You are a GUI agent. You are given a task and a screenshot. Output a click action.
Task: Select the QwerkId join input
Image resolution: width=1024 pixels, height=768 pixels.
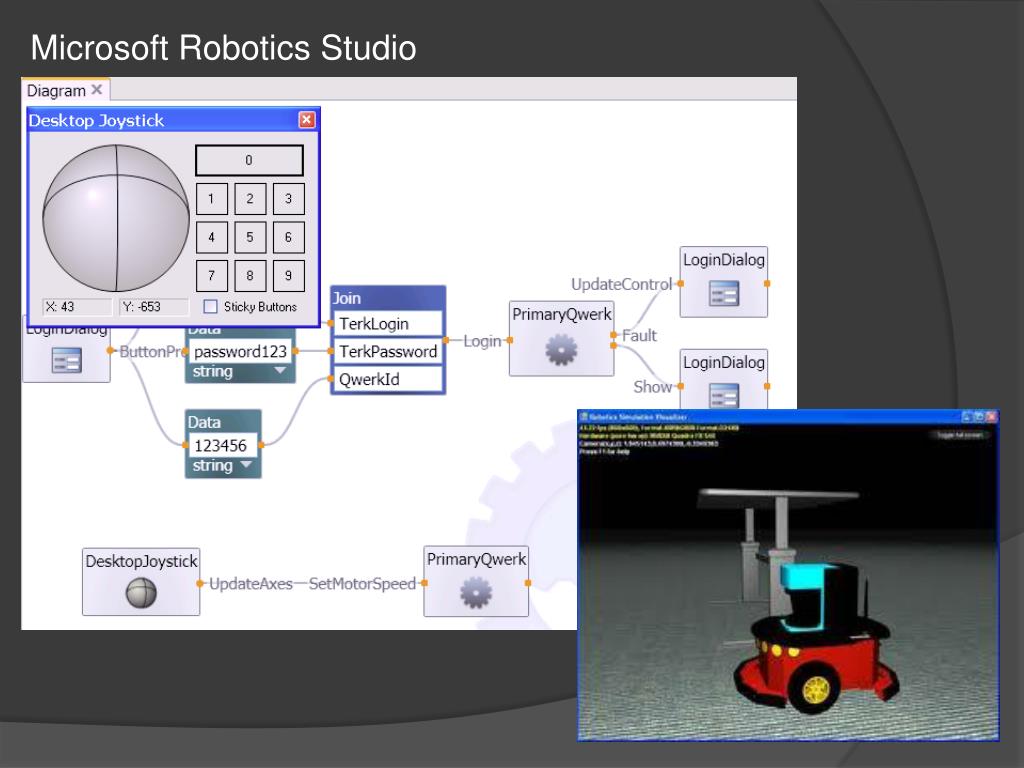[x=388, y=379]
